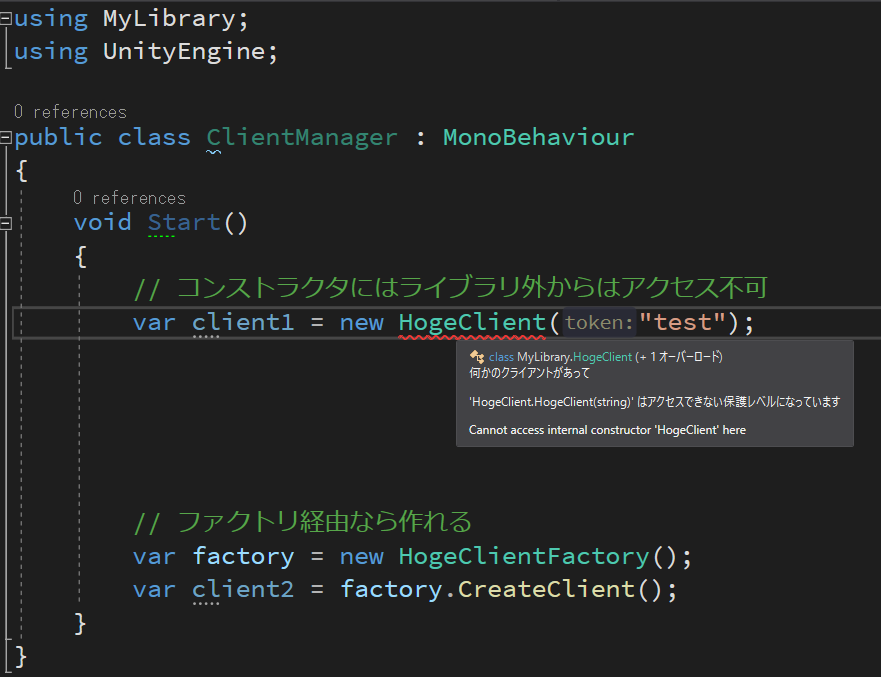Click the comment about factory creation
The image size is (881, 677).
[x=302, y=521]
